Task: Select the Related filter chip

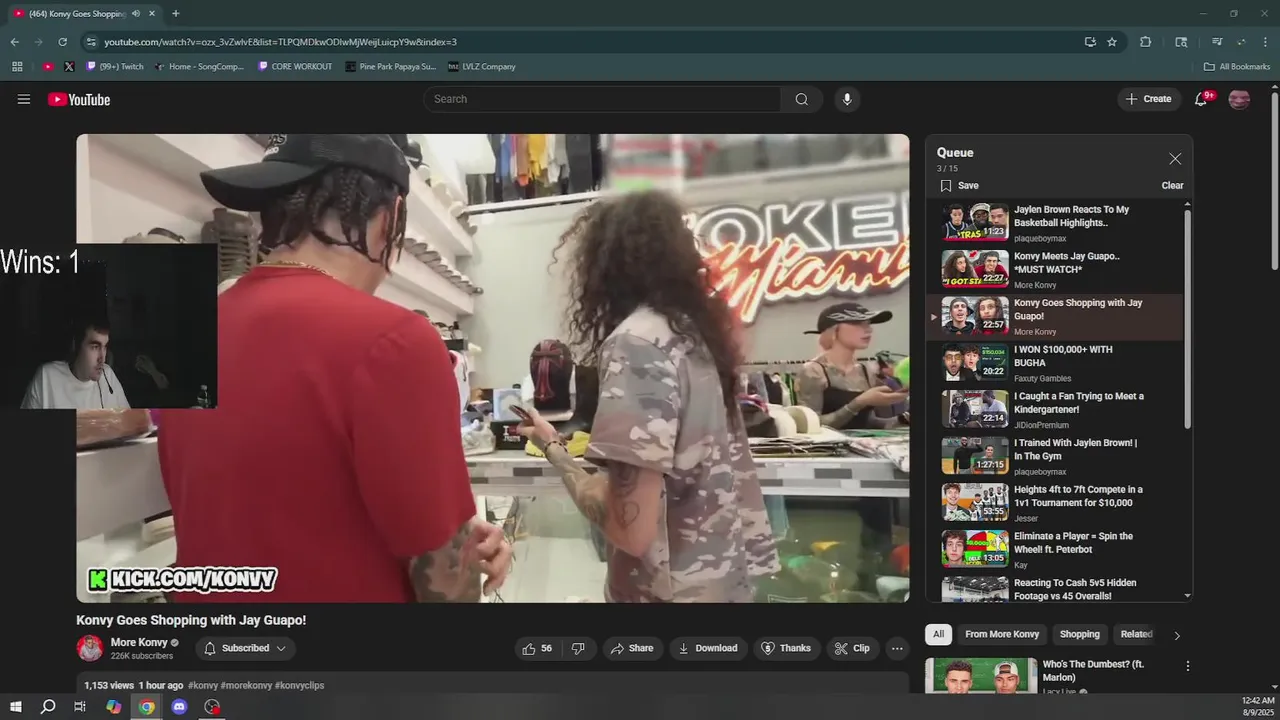Action: [x=1137, y=634]
